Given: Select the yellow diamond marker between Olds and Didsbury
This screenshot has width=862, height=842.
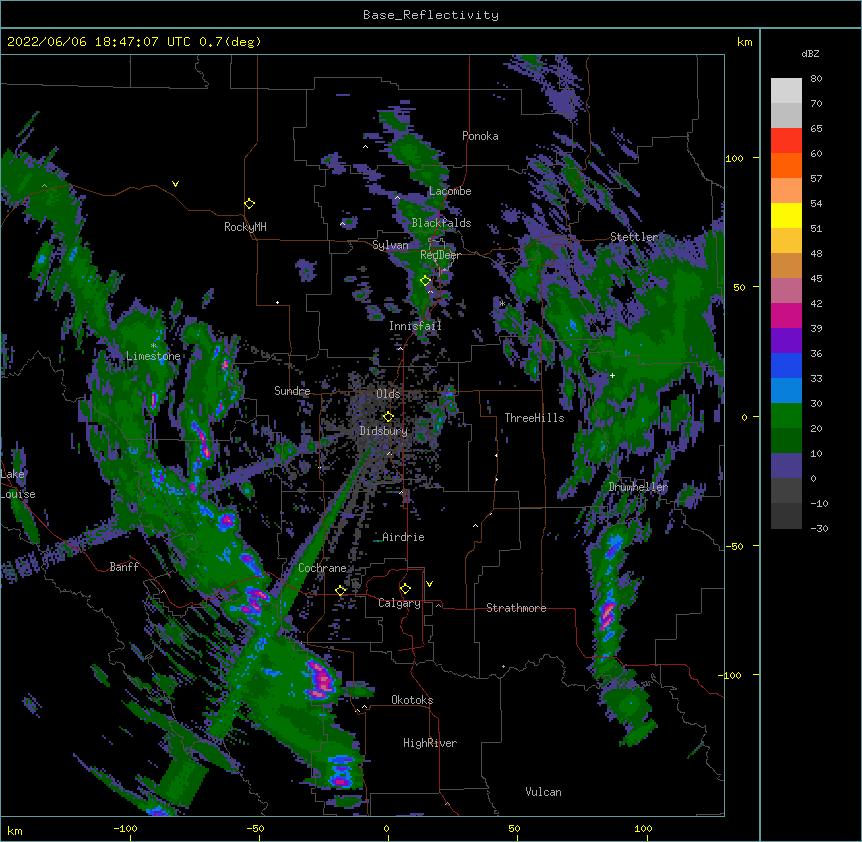Looking at the screenshot, I should pyautogui.click(x=388, y=416).
